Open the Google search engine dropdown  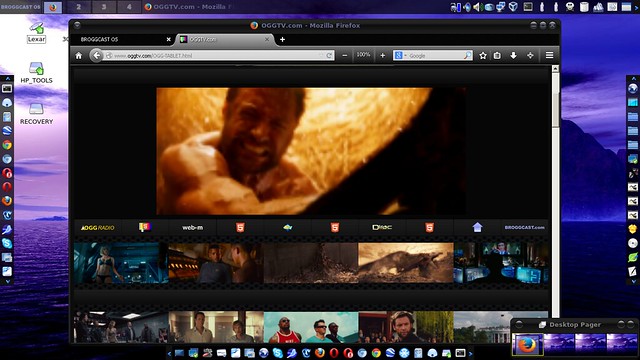[x=400, y=56]
